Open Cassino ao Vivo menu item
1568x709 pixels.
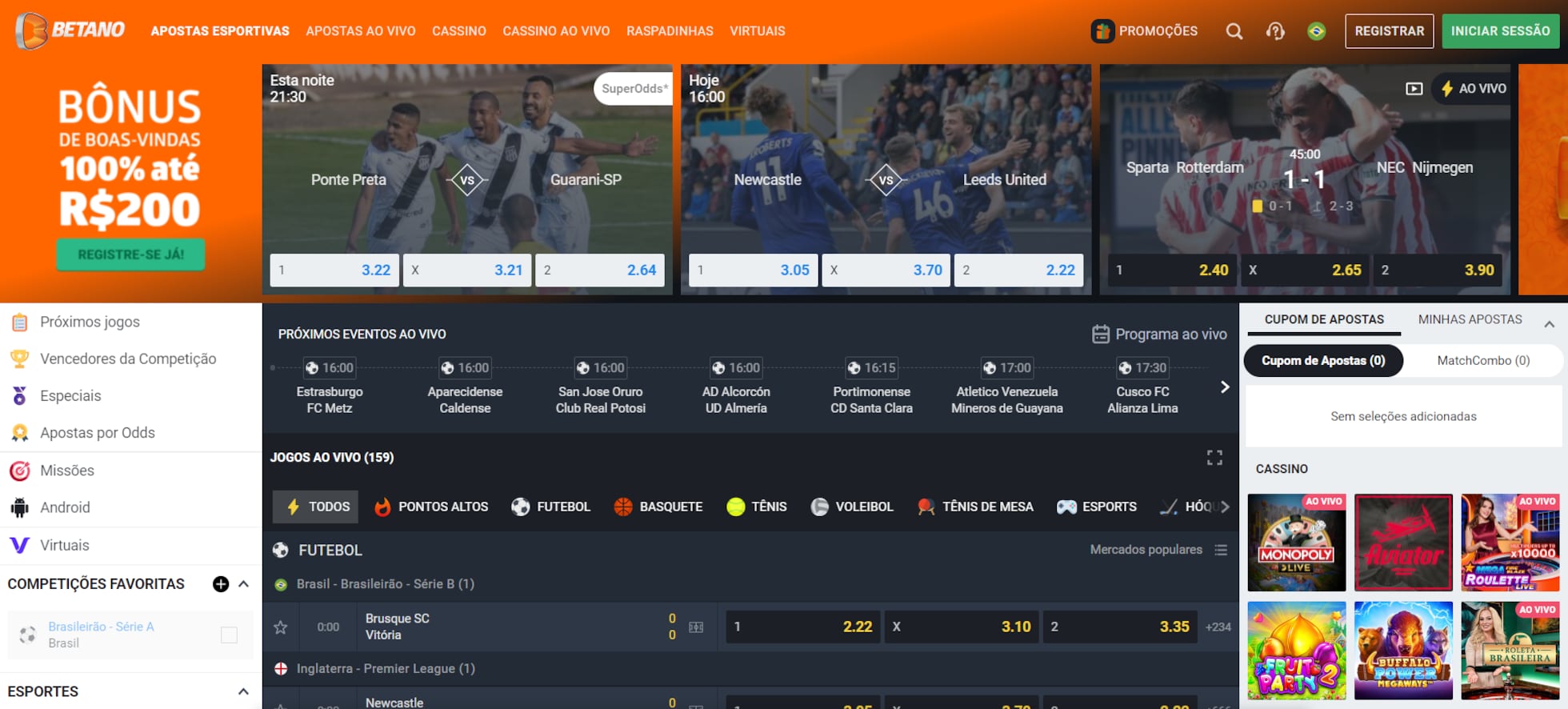click(556, 31)
